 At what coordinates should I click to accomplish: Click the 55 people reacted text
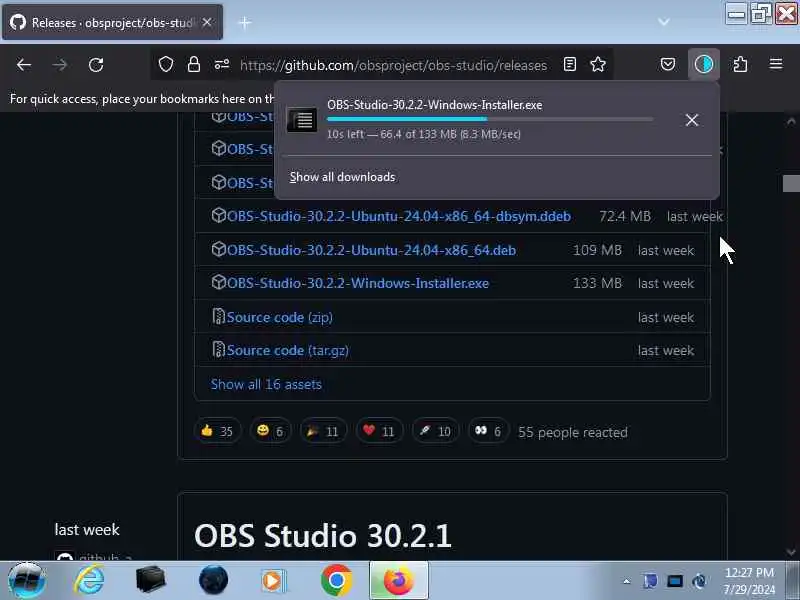pyautogui.click(x=573, y=432)
